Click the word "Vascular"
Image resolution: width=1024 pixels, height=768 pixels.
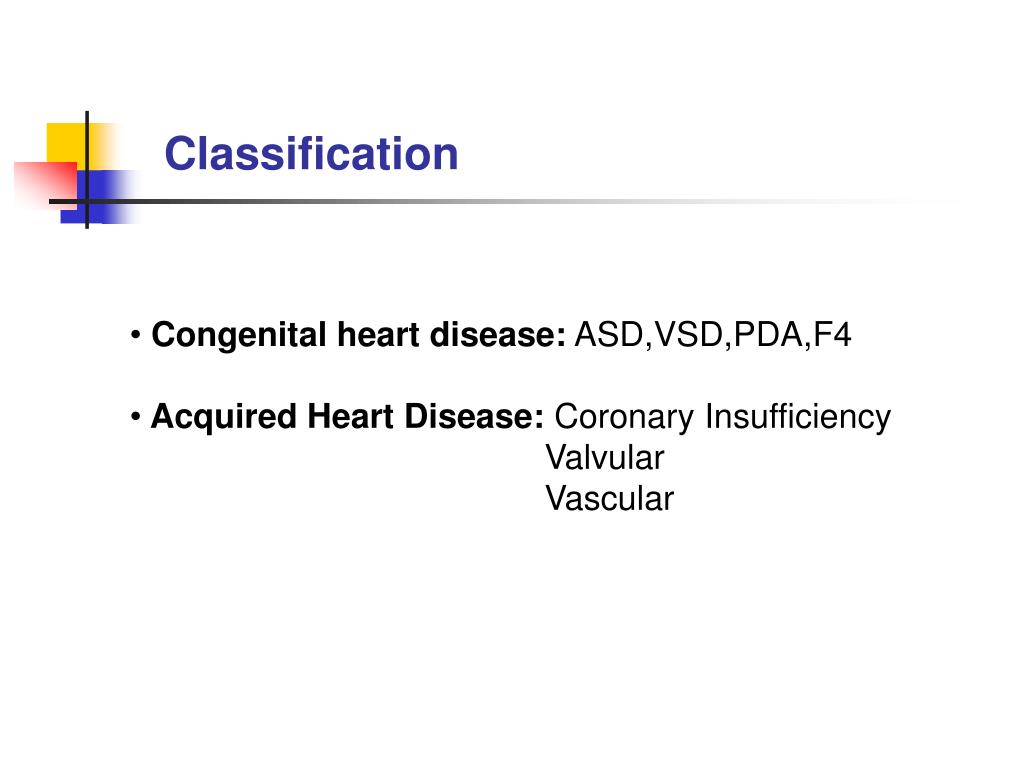pos(609,498)
